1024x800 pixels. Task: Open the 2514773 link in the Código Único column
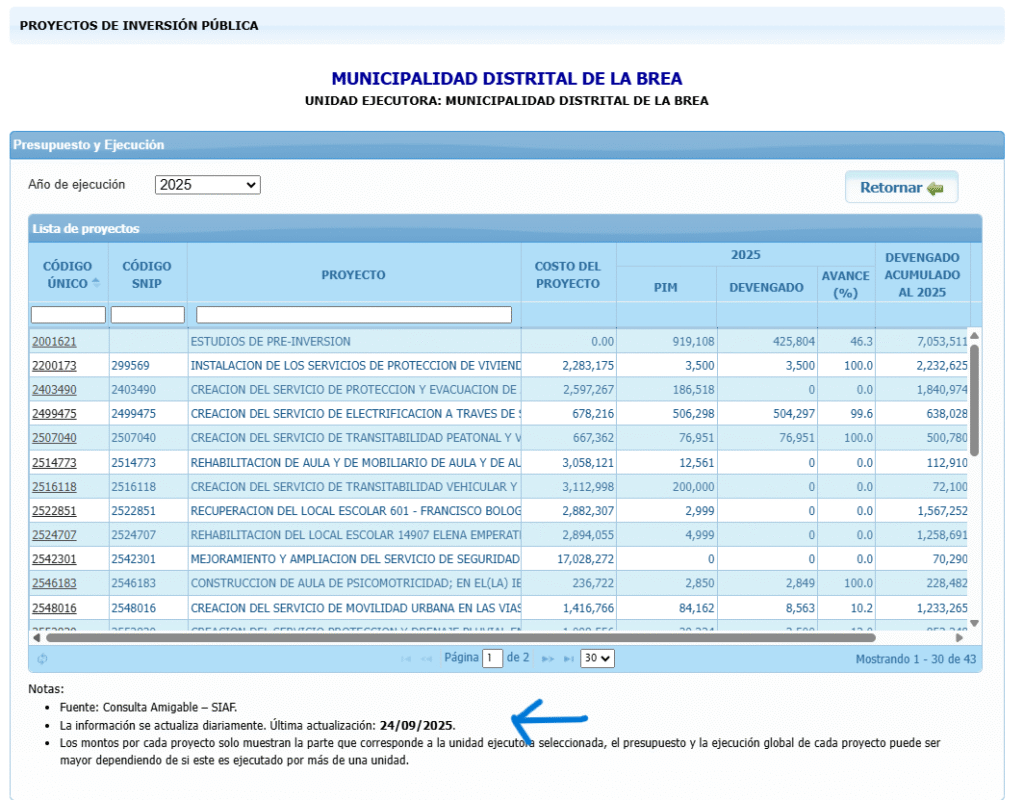click(x=54, y=463)
